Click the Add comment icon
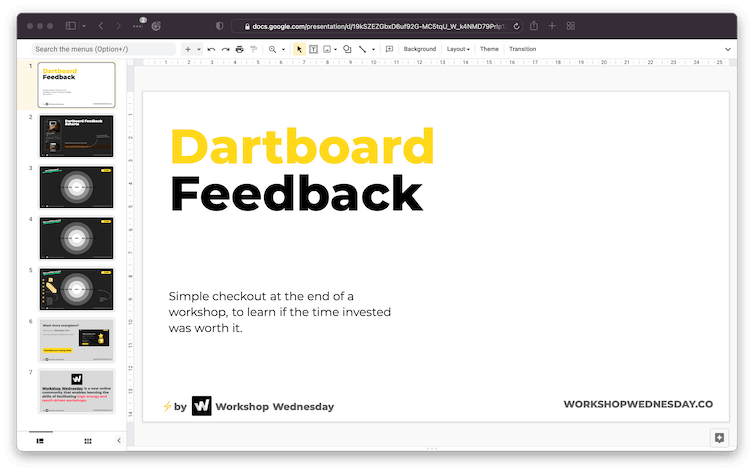754x472 pixels. coord(389,49)
